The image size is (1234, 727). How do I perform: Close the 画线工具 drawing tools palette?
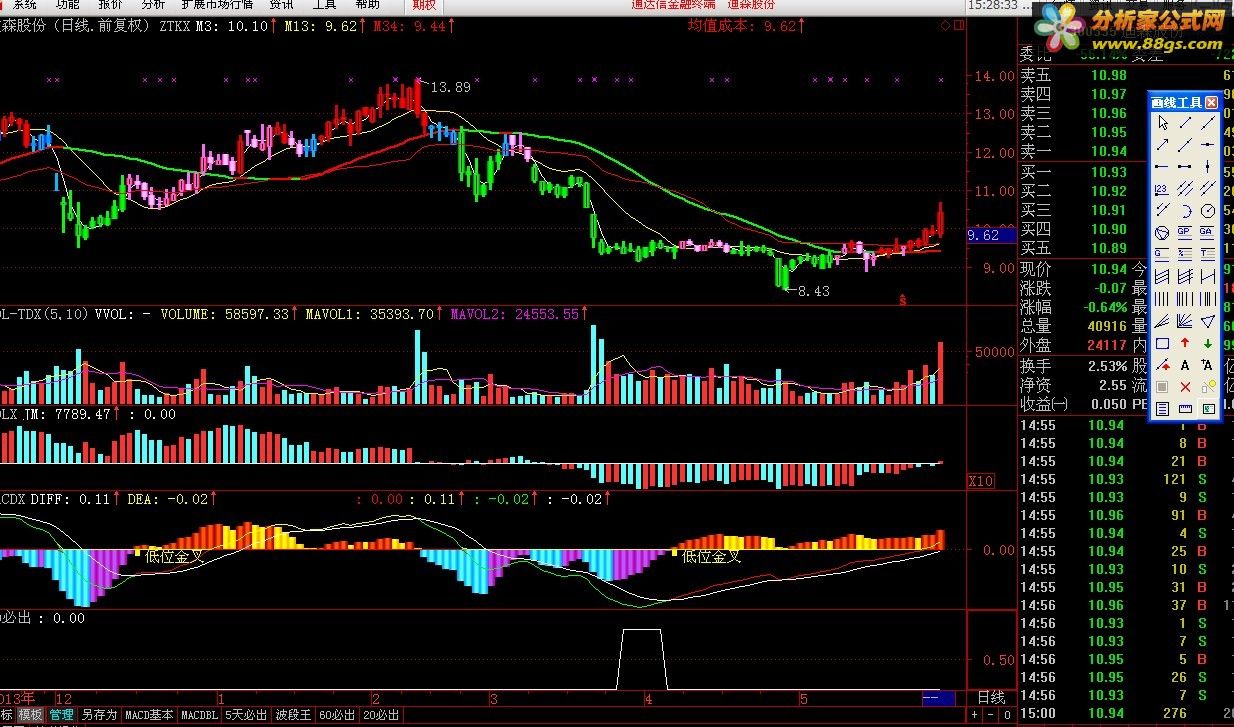1211,102
